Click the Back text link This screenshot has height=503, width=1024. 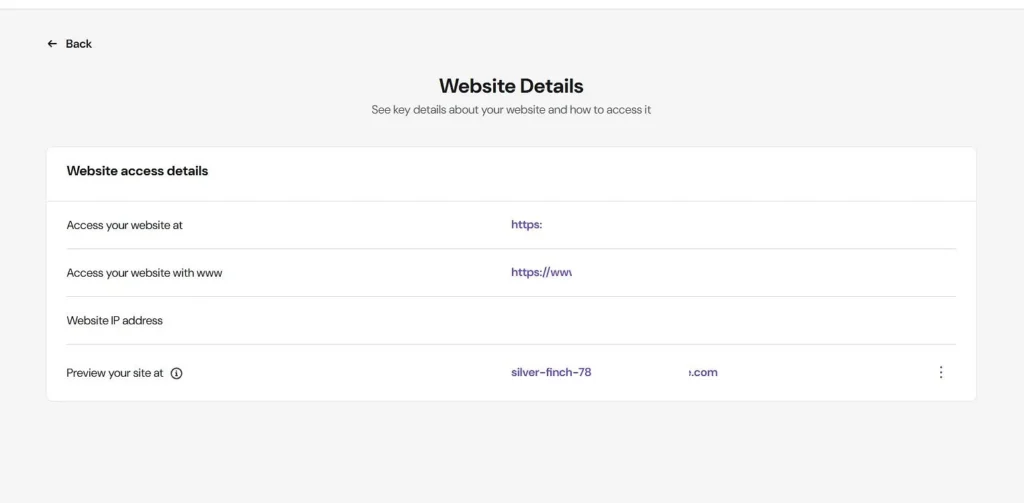(x=79, y=44)
